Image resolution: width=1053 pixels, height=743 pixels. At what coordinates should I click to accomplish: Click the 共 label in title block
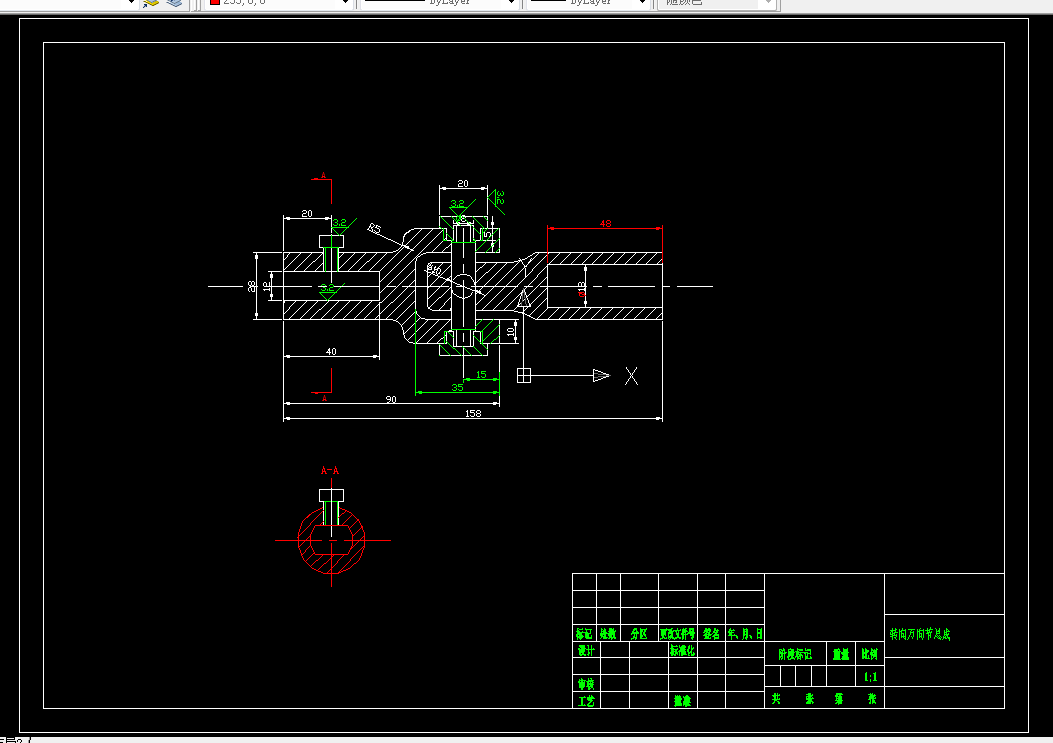(x=776, y=699)
